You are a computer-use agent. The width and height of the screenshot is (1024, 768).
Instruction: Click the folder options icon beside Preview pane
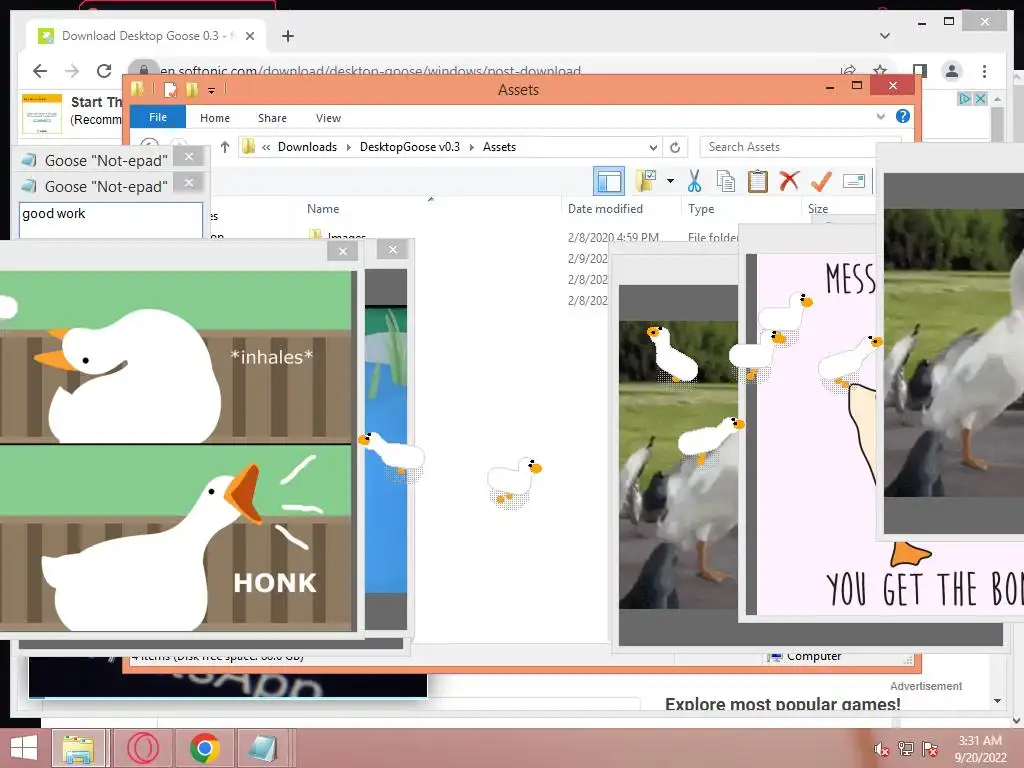pos(646,181)
